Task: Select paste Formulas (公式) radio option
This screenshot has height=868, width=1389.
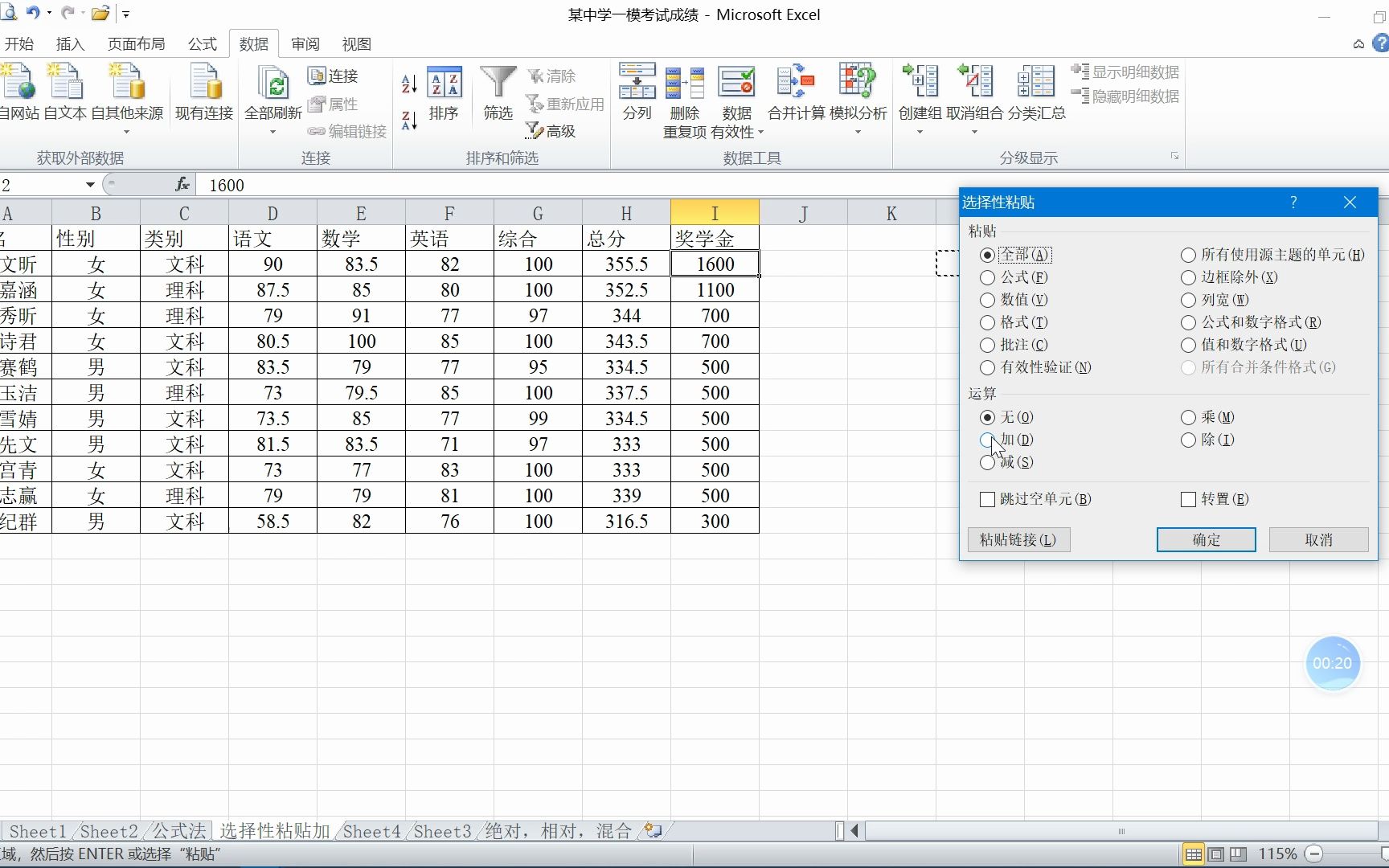Action: coord(988,277)
